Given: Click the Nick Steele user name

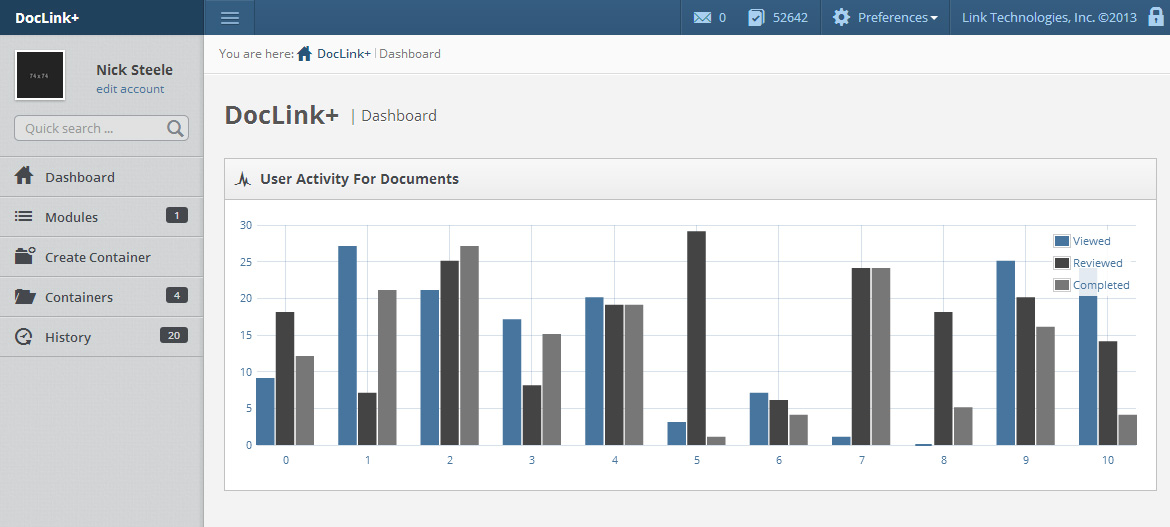Looking at the screenshot, I should click(134, 69).
